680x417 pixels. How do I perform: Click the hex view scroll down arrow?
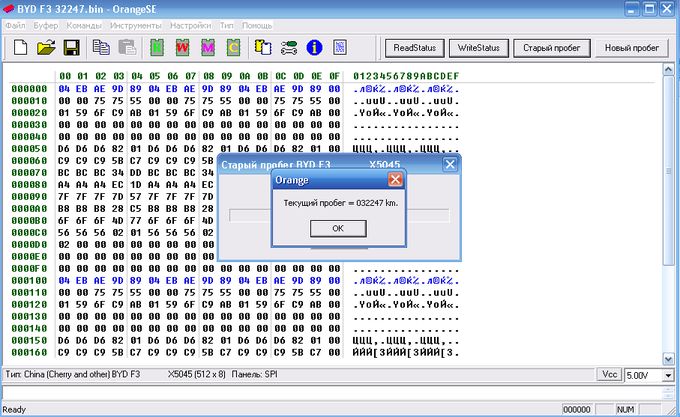point(668,358)
